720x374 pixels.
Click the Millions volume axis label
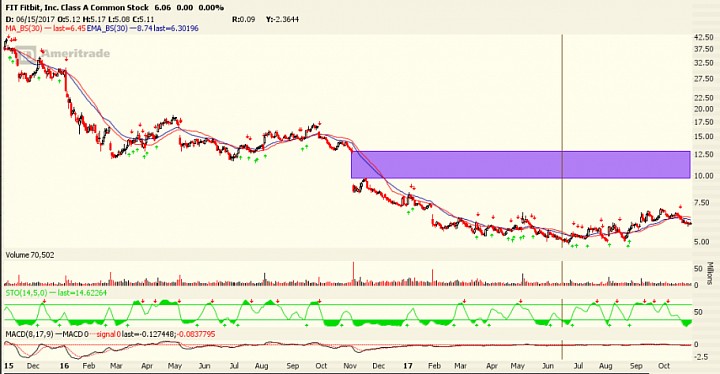point(709,273)
